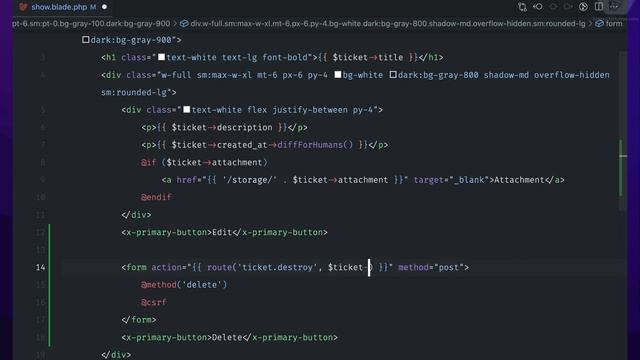Click 'overflow-hidden' class text
Screen dimensions: 640x360
click(x=572, y=75)
